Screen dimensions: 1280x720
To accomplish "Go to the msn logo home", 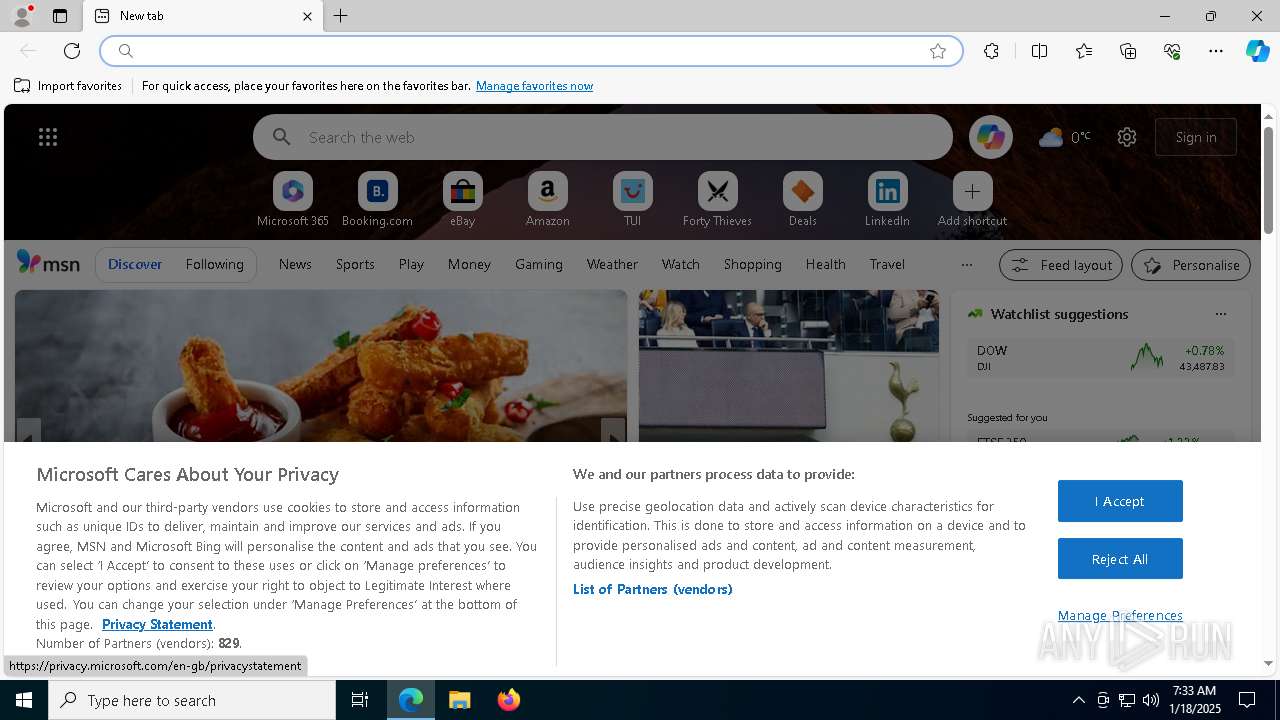I will 48,263.
